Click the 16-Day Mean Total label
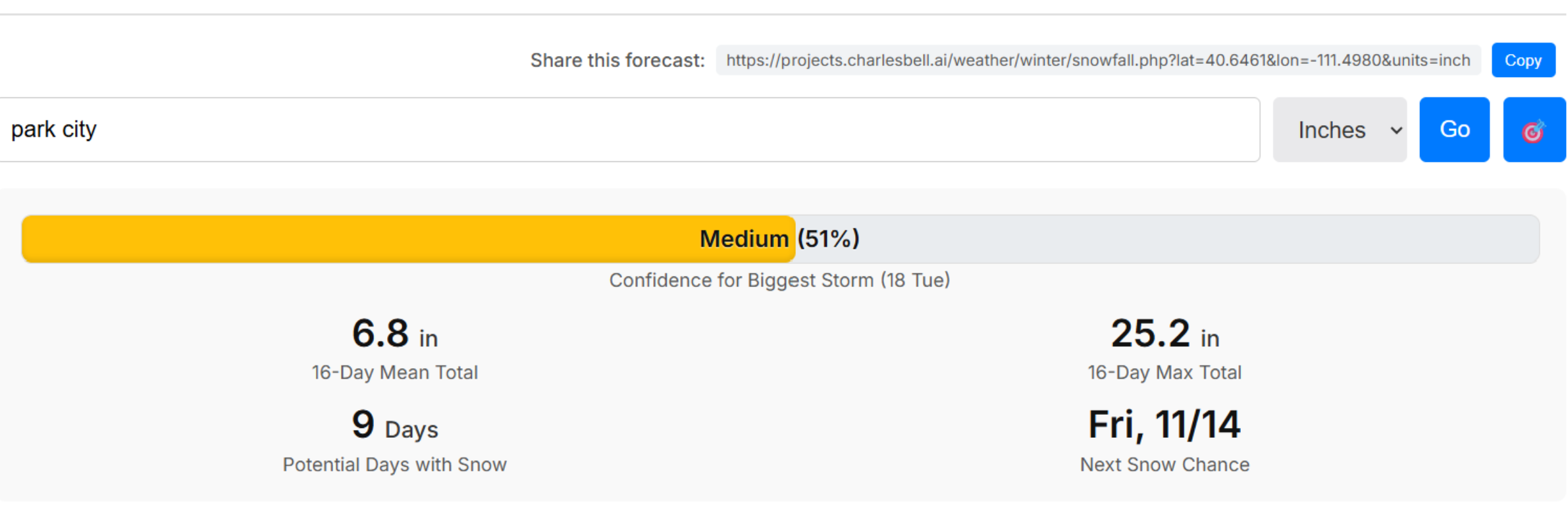 [x=394, y=373]
